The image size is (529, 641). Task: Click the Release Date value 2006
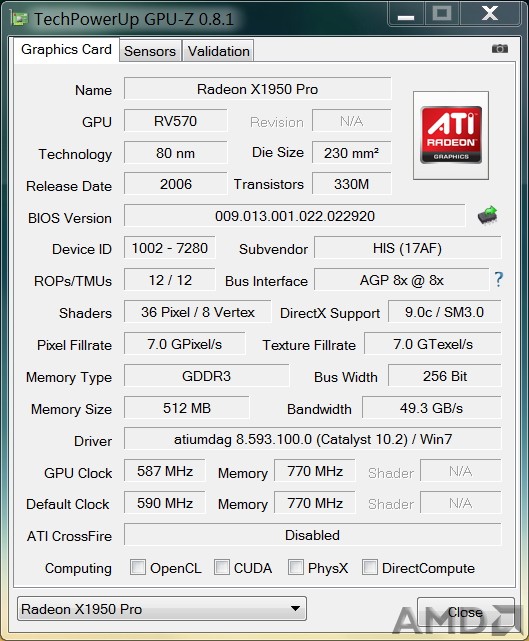click(x=175, y=184)
